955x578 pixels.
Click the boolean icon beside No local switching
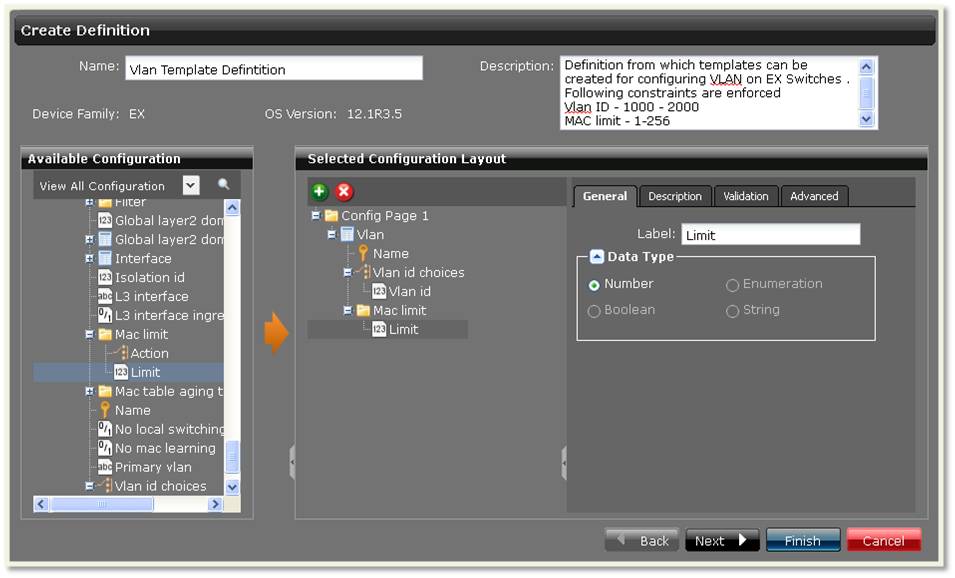[x=105, y=429]
